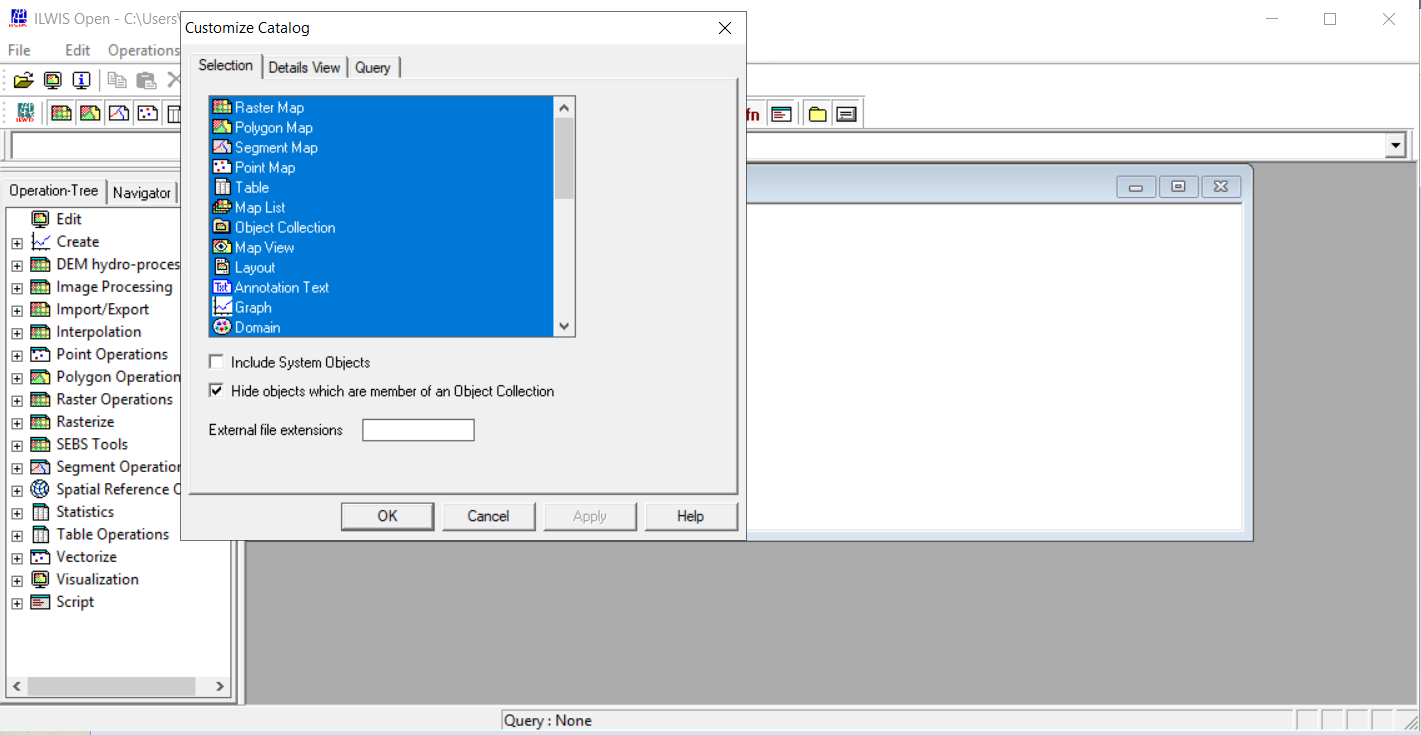Viewport: 1421px width, 735px height.
Task: Click object list scroll down arrow
Action: [564, 326]
